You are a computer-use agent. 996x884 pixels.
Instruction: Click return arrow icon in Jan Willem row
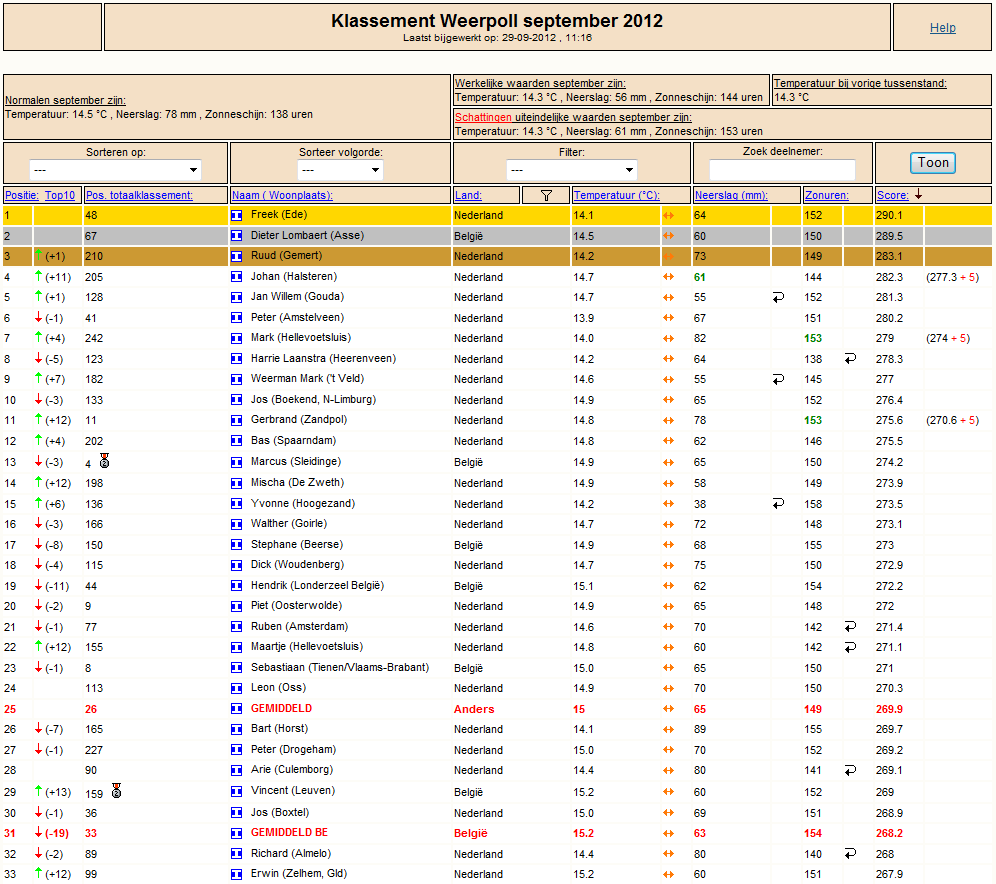click(x=778, y=297)
